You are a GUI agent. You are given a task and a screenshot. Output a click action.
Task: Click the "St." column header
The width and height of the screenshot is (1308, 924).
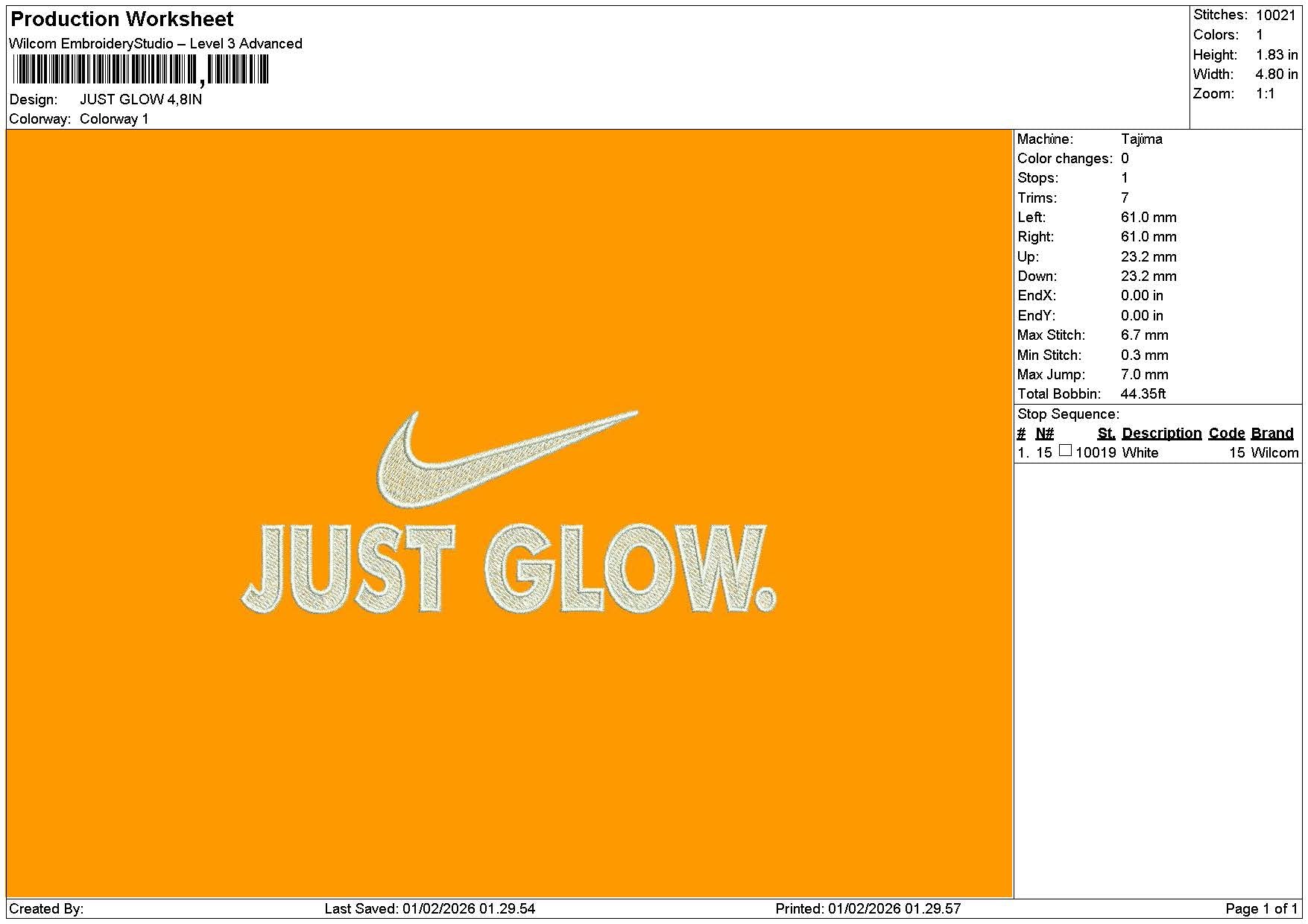(x=1107, y=434)
